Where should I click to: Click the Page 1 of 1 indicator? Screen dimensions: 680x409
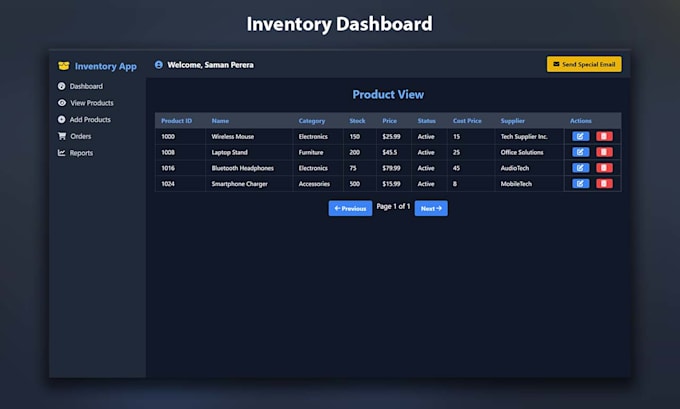click(x=393, y=206)
